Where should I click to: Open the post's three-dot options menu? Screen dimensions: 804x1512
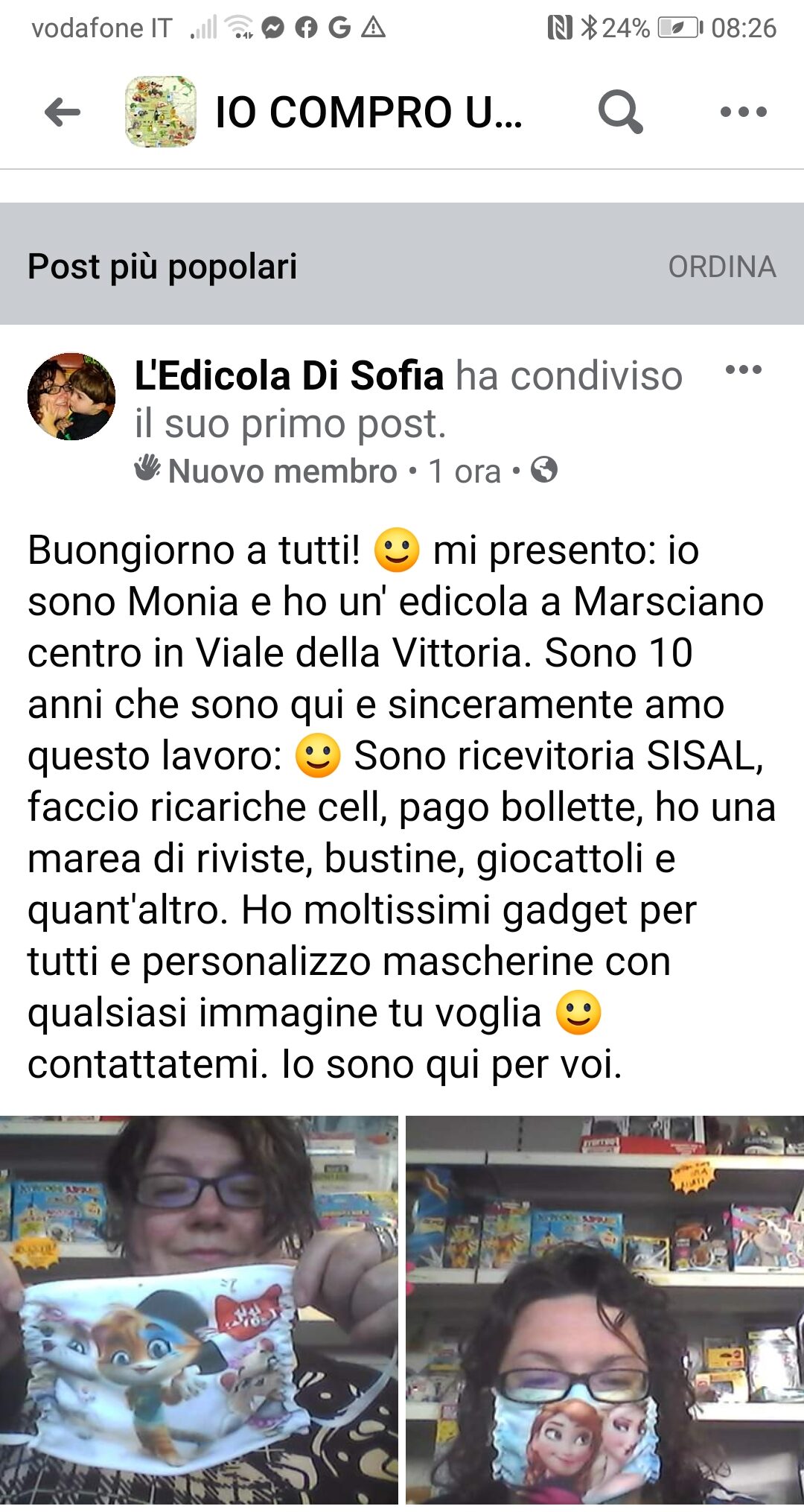(743, 369)
